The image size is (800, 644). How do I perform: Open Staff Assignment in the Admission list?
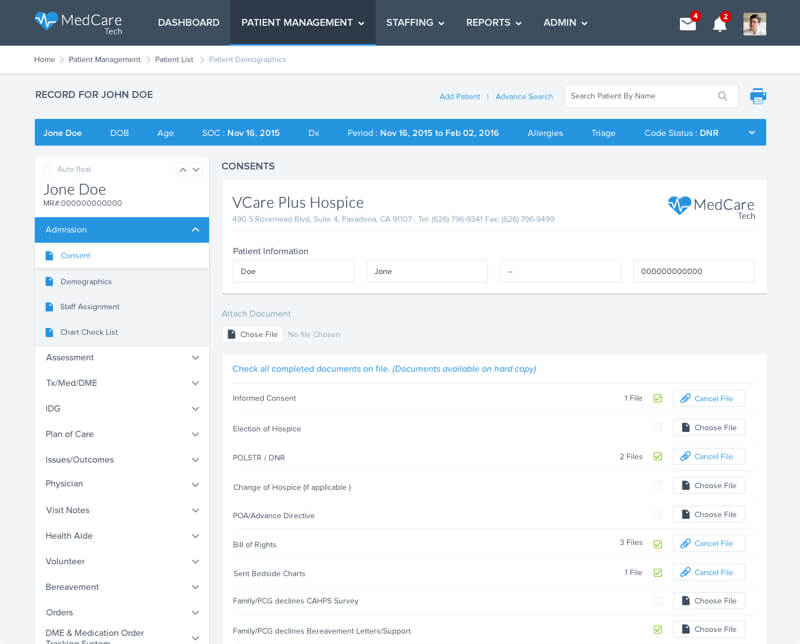coord(122,307)
